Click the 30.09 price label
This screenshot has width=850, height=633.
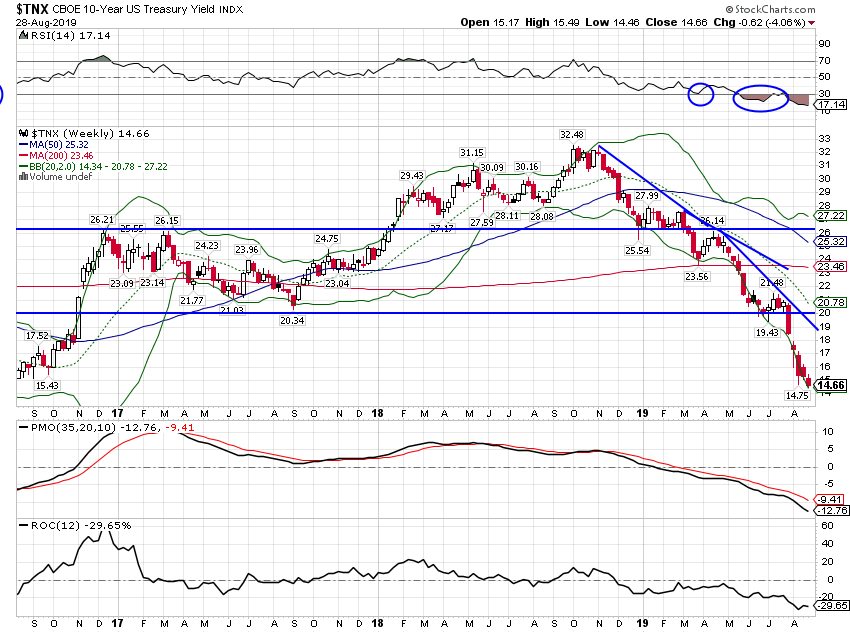pyautogui.click(x=492, y=167)
